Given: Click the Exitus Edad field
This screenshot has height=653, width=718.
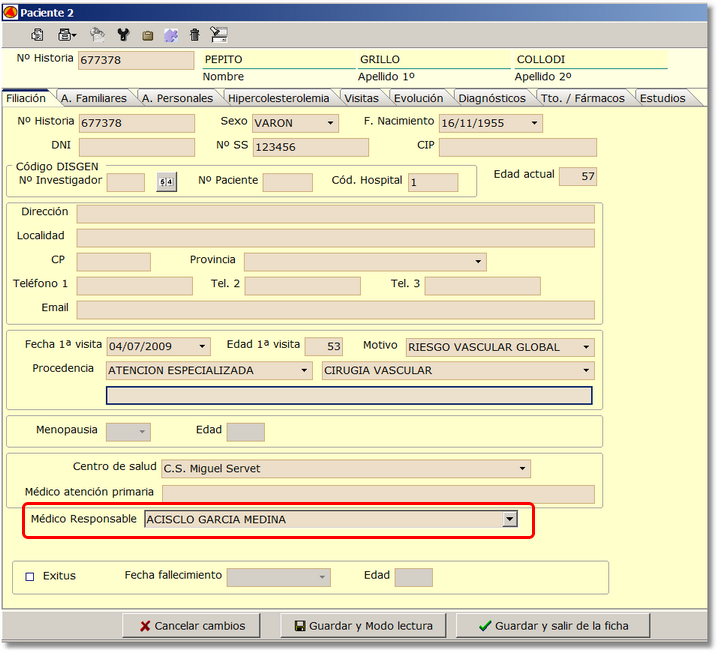Looking at the screenshot, I should 413,577.
